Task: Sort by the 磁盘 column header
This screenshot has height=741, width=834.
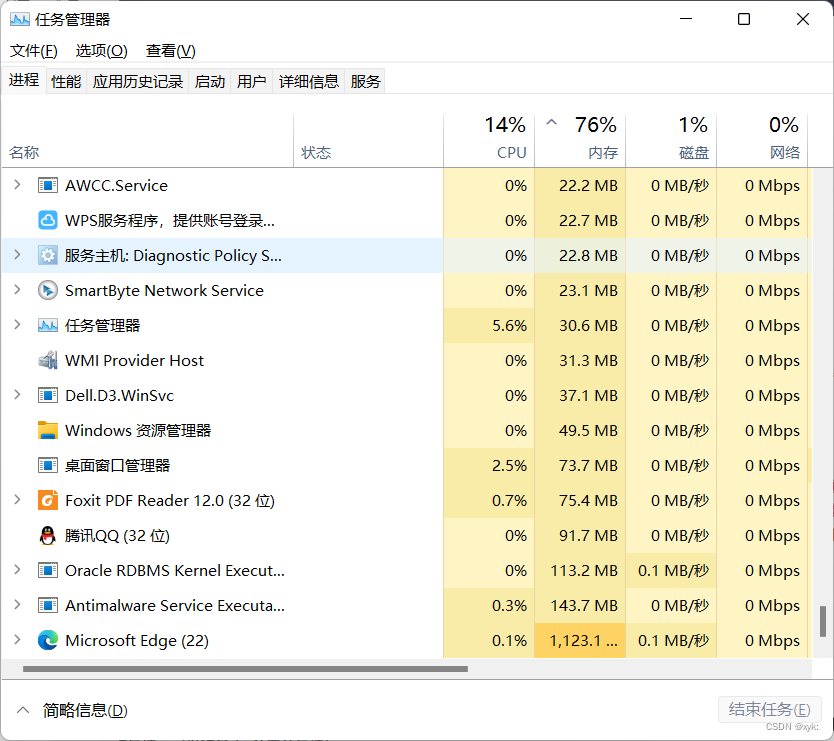Action: (x=671, y=141)
